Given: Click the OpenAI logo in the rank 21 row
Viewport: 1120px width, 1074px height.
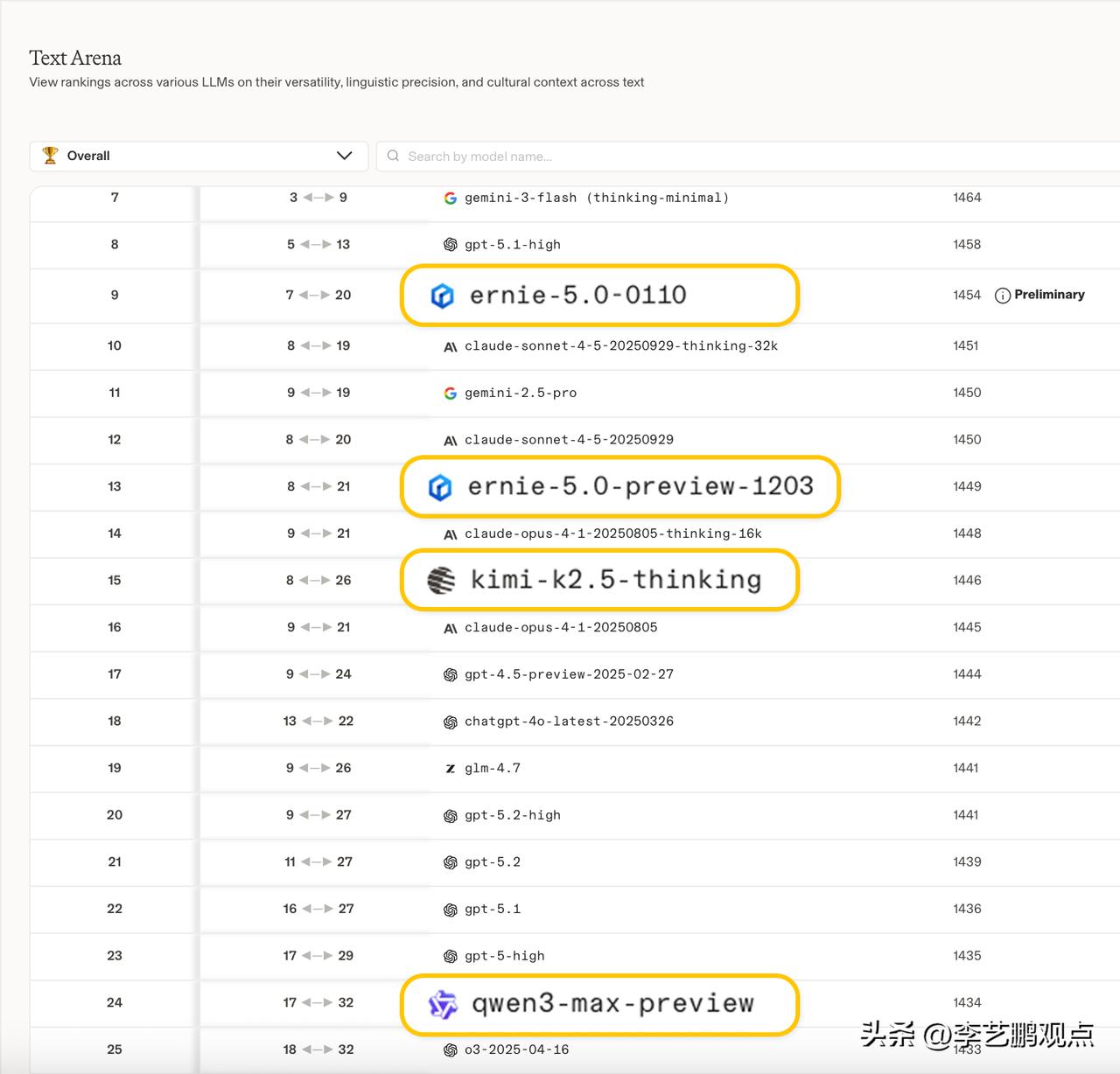Looking at the screenshot, I should (450, 862).
